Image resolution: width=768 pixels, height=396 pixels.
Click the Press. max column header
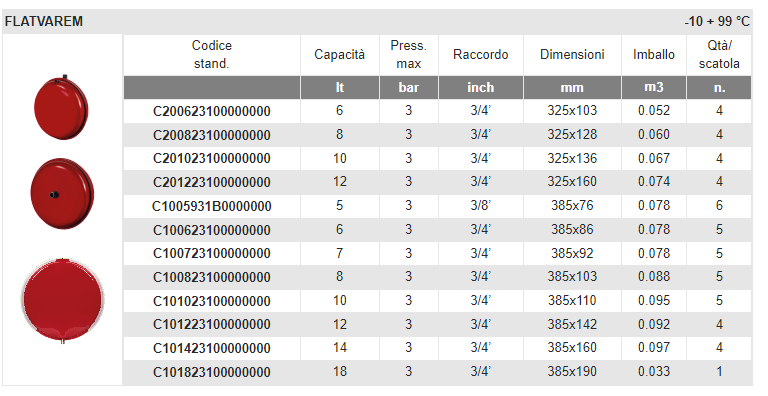(x=408, y=54)
